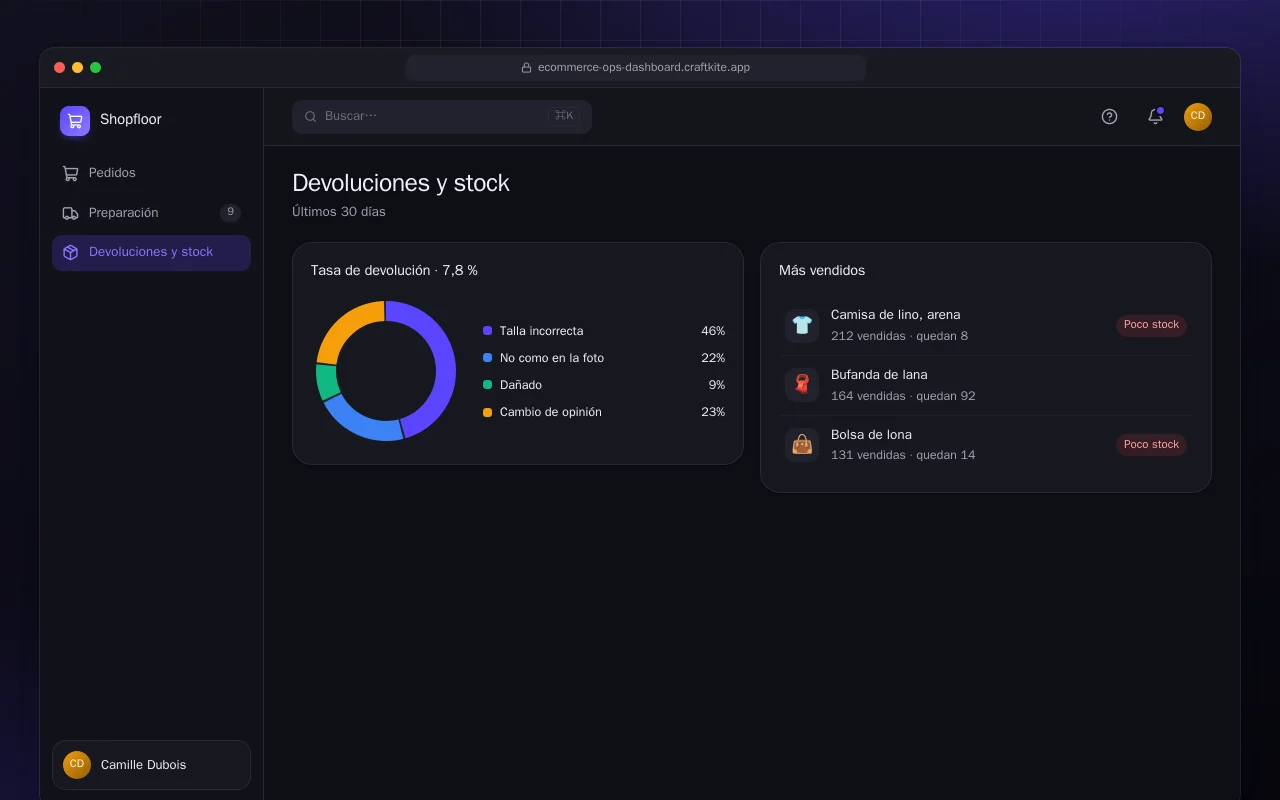Viewport: 1280px width, 800px height.
Task: Open Camille Dubois profile card
Action: (x=151, y=765)
